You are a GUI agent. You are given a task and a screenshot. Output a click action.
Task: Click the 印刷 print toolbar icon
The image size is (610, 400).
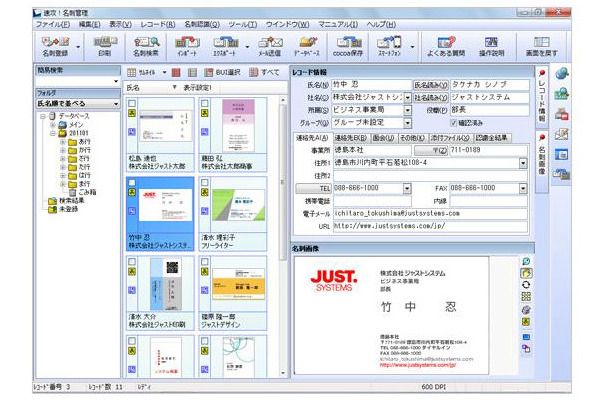point(104,47)
